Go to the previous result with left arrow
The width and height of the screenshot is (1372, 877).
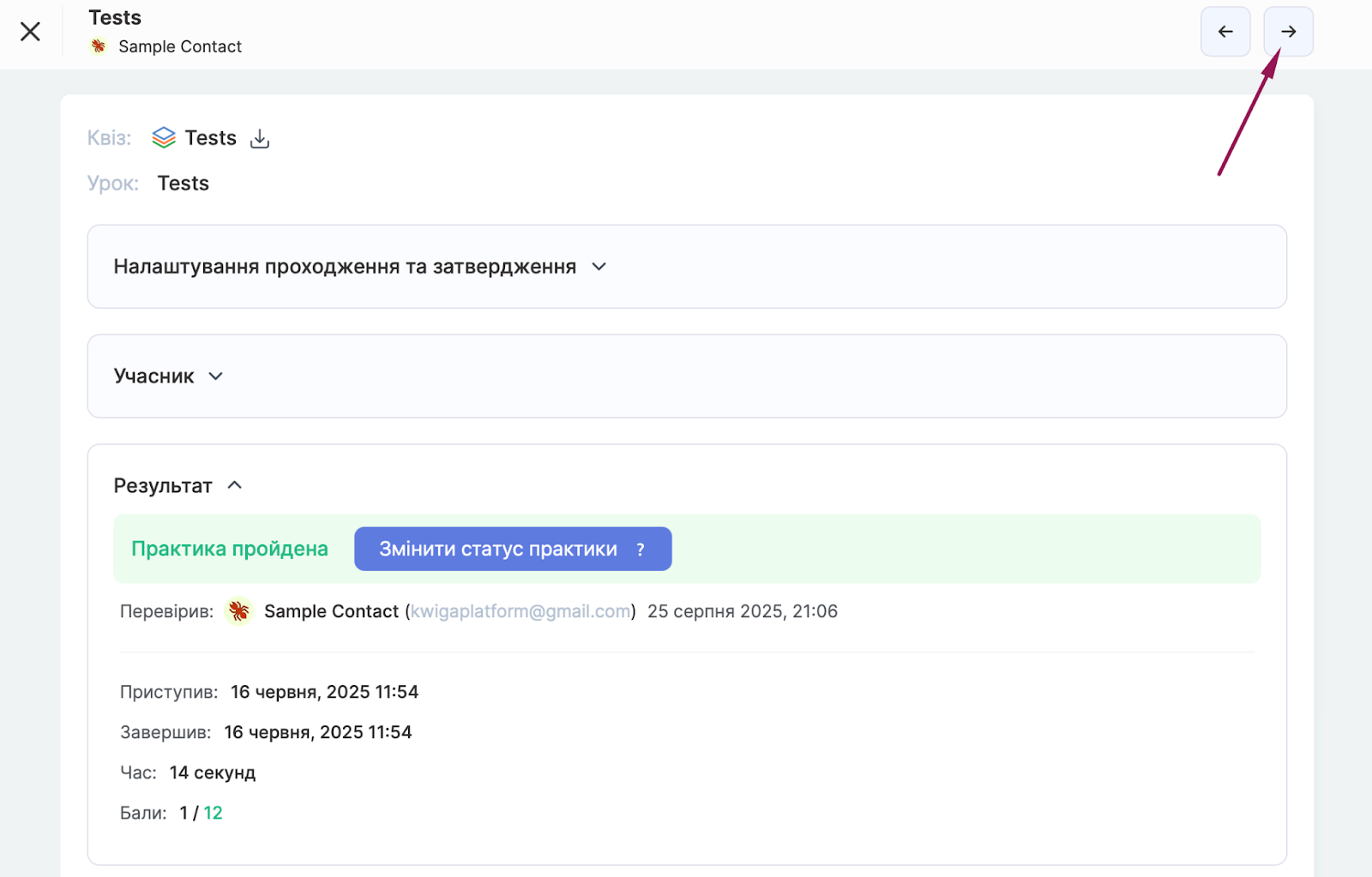click(1225, 32)
